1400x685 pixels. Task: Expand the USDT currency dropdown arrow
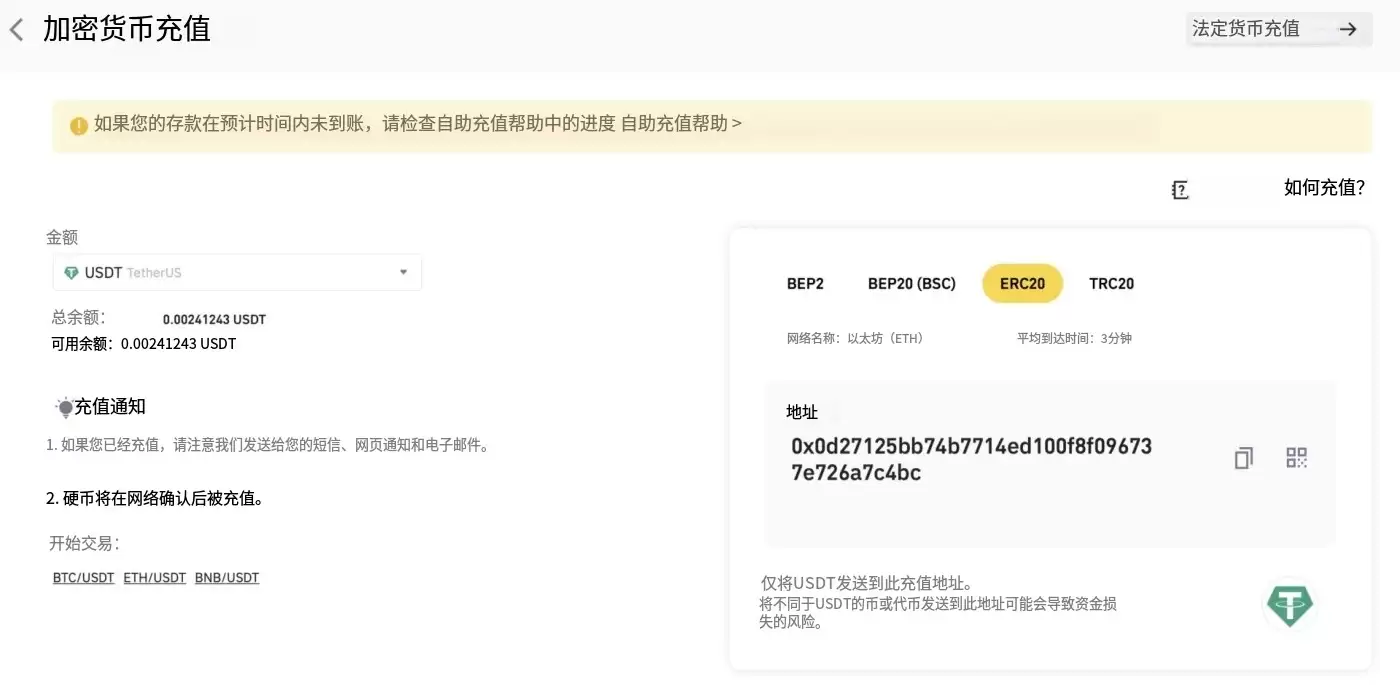point(403,273)
